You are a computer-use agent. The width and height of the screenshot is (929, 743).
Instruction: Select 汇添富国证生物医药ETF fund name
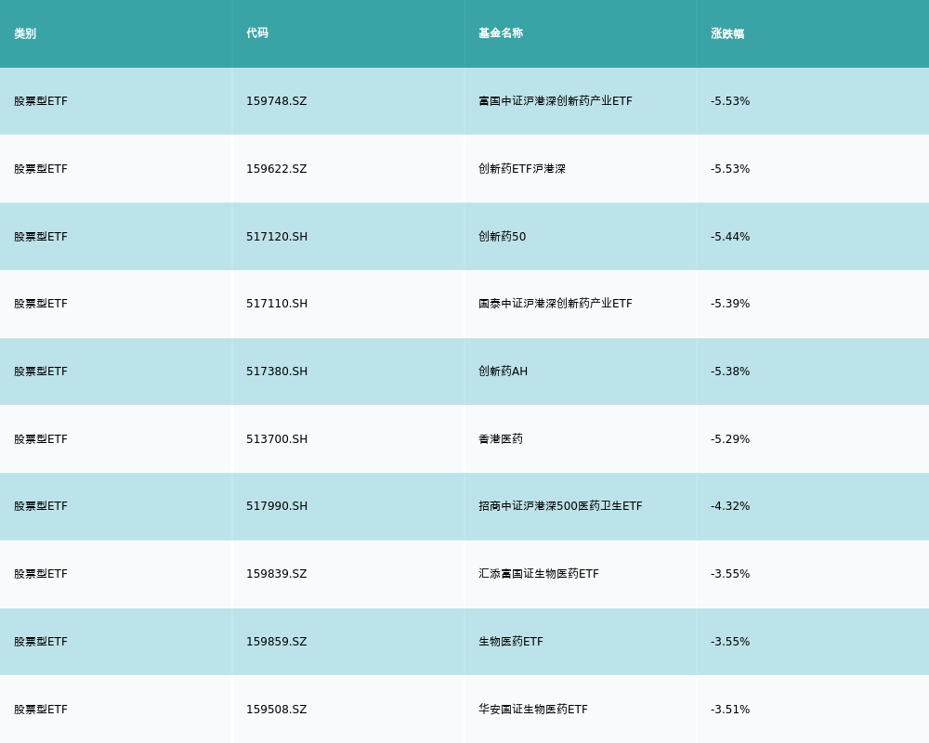(538, 574)
